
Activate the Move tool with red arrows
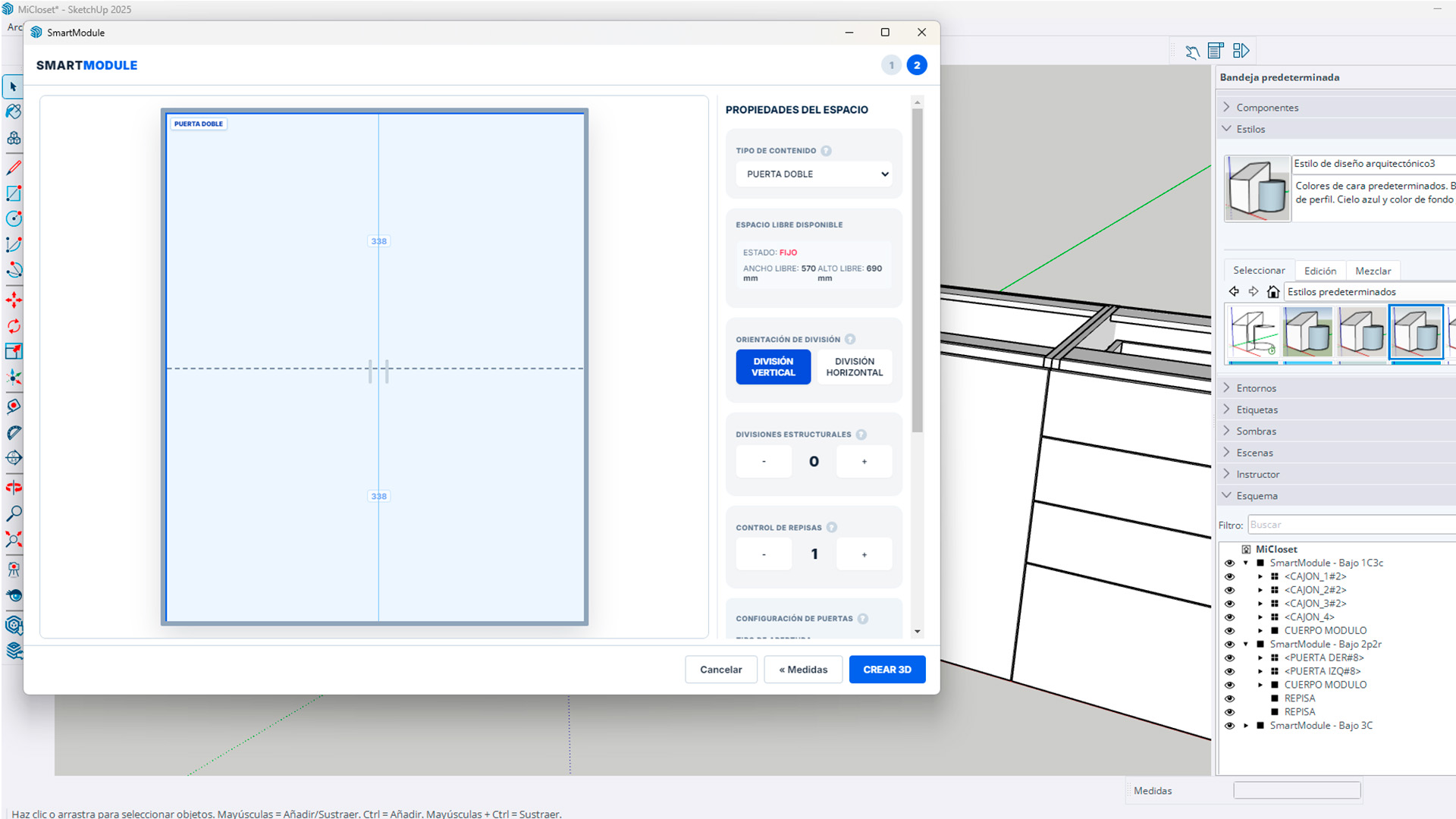[x=13, y=300]
